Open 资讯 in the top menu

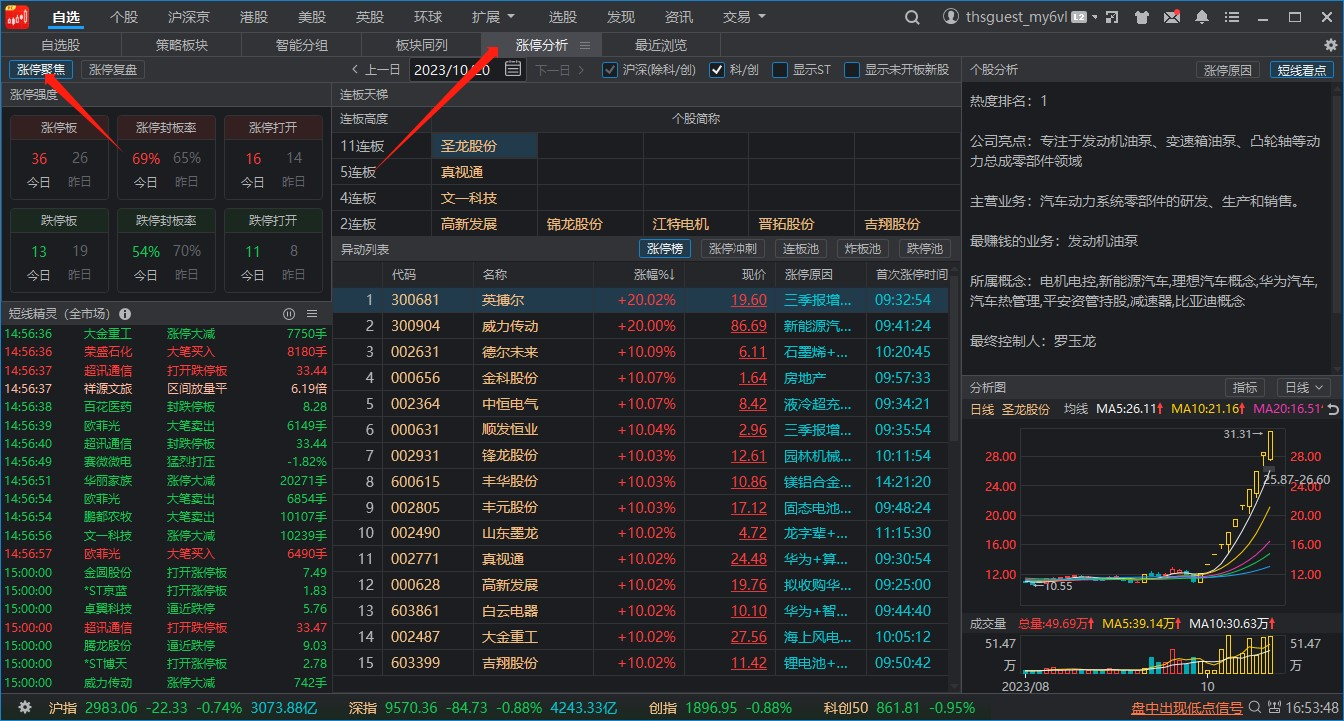coord(679,17)
